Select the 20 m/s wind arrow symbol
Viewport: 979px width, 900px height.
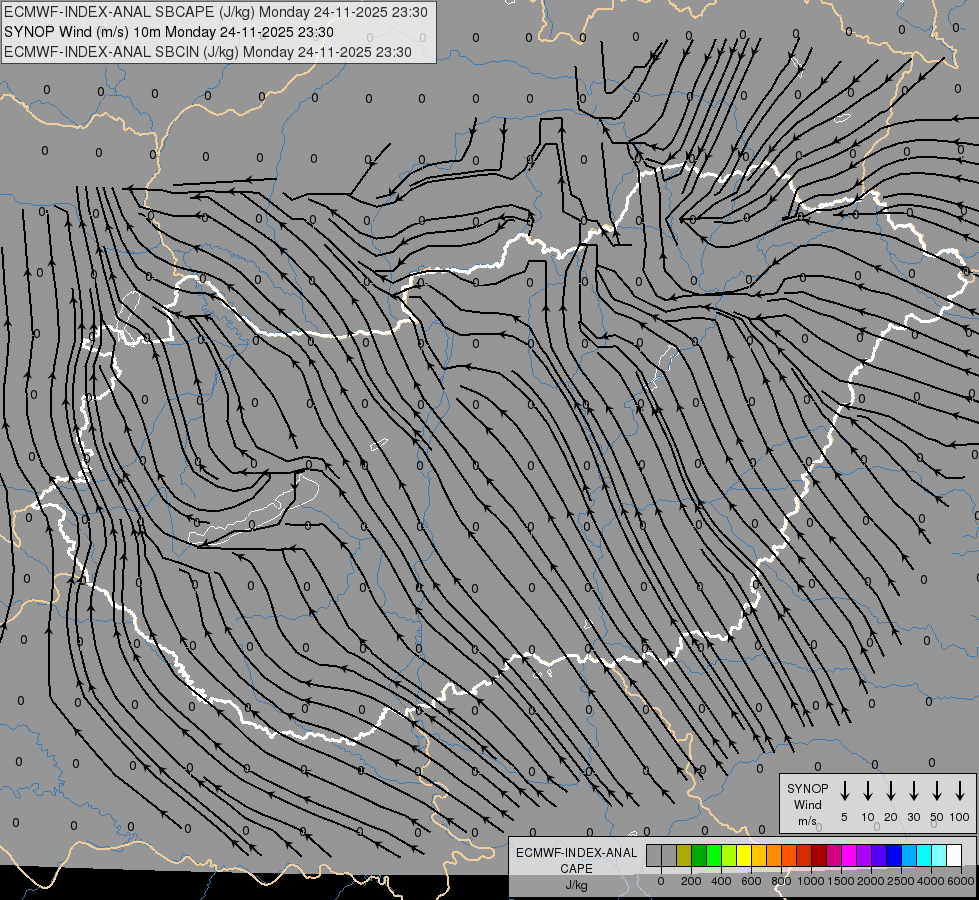pos(891,792)
